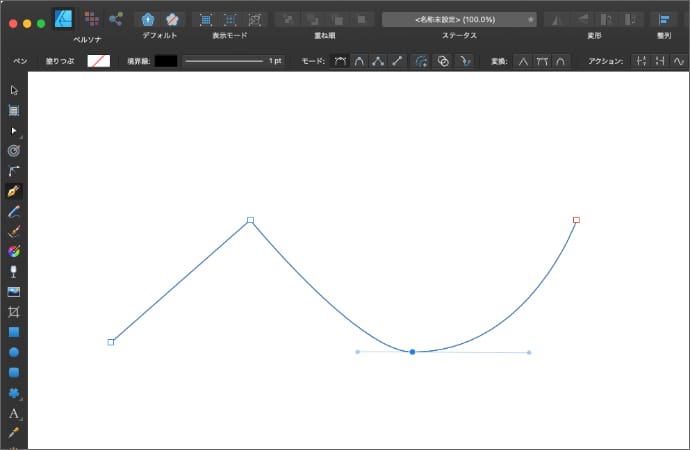The image size is (690, 450).
Task: Pick the Pencil tool
Action: point(14,211)
